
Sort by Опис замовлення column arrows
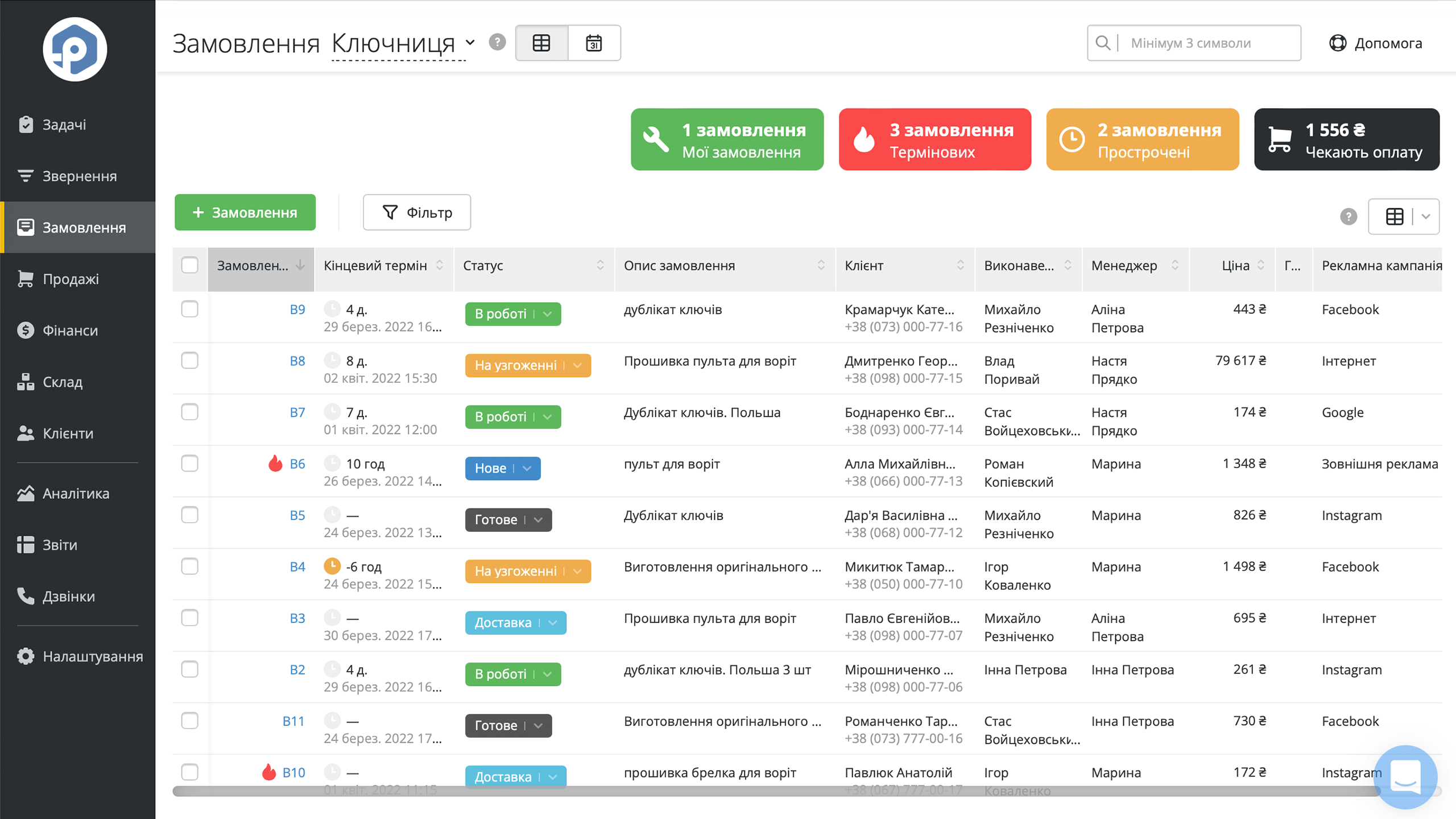tap(821, 265)
